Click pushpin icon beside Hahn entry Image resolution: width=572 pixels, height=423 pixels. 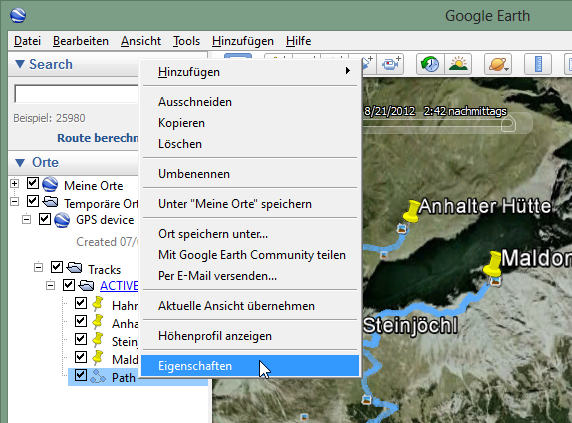98,304
